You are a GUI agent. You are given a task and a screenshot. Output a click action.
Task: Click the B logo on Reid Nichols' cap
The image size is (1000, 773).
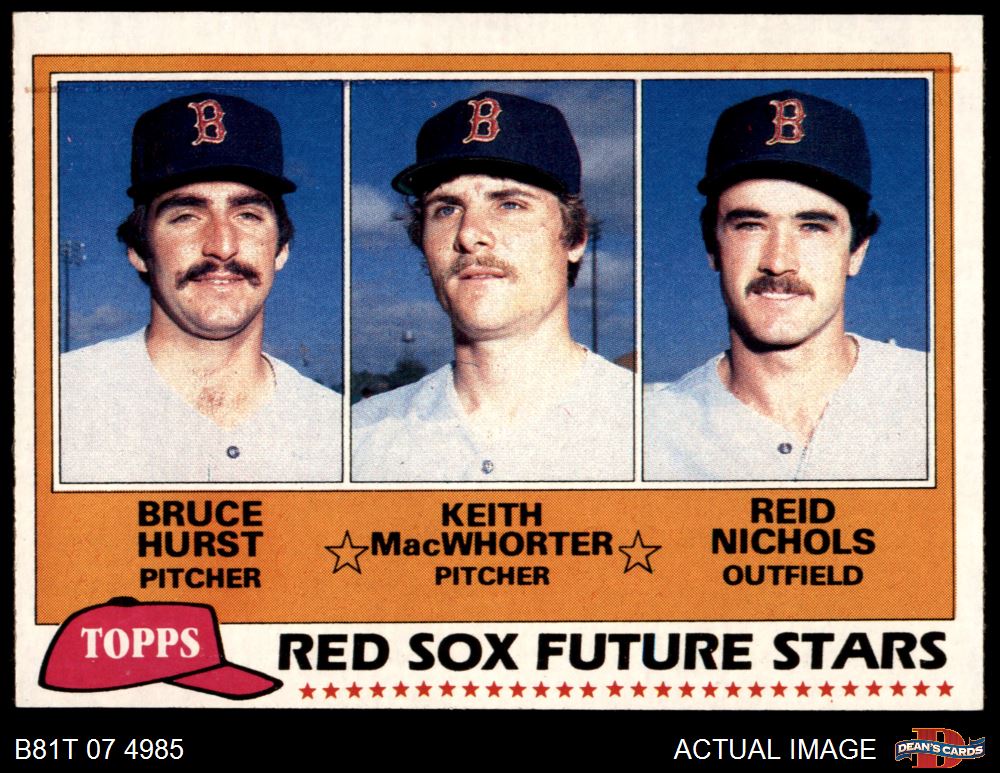click(786, 121)
